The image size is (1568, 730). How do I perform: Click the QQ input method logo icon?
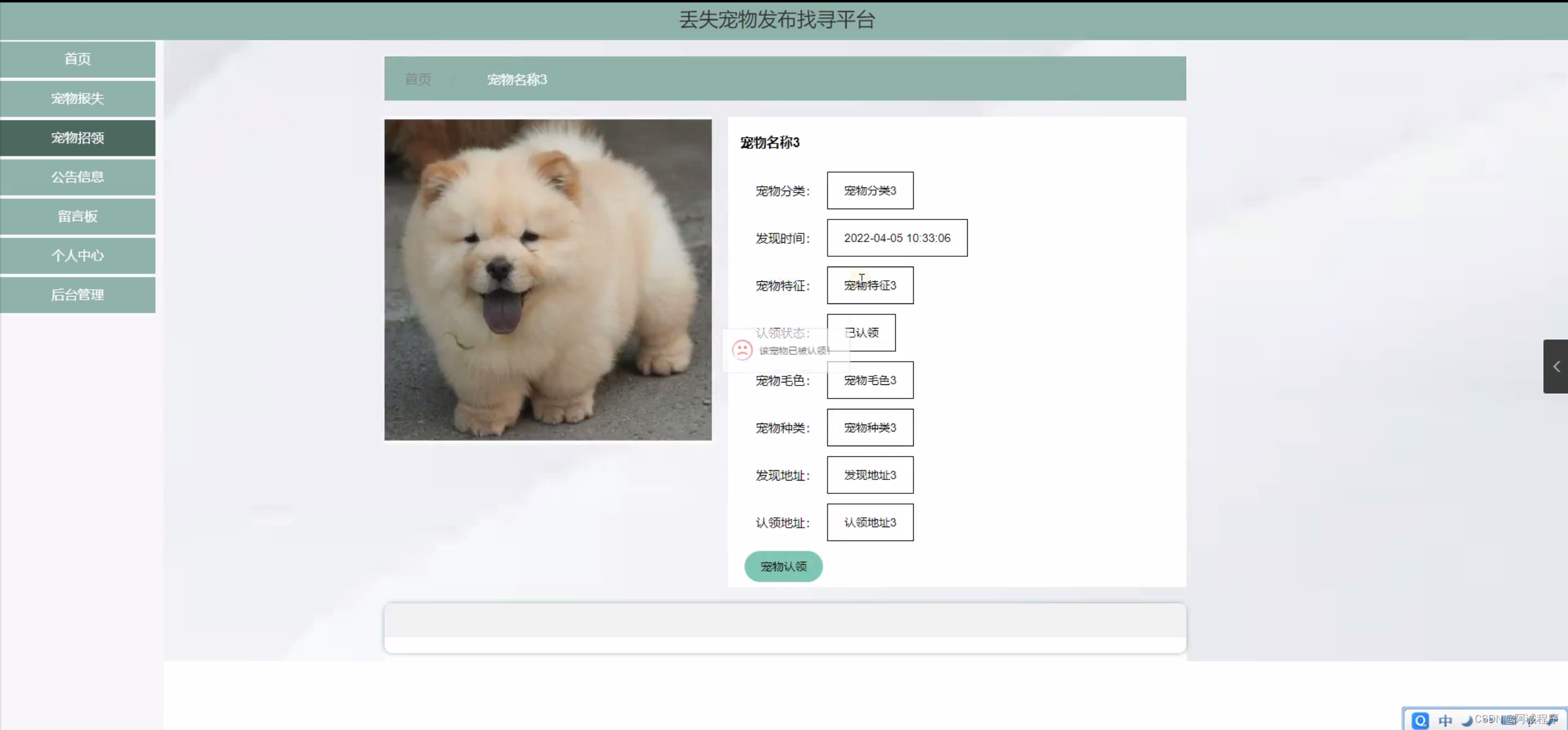pos(1420,720)
